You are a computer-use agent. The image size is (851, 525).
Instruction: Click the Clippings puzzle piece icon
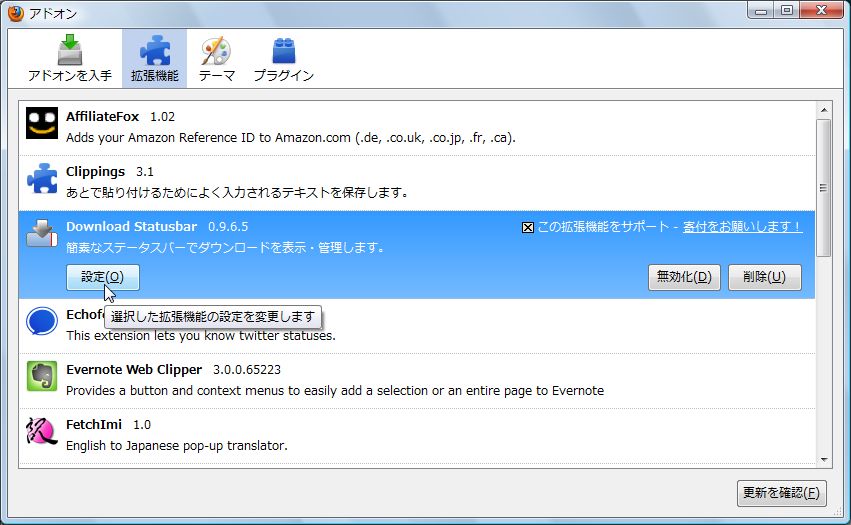pyautogui.click(x=42, y=178)
